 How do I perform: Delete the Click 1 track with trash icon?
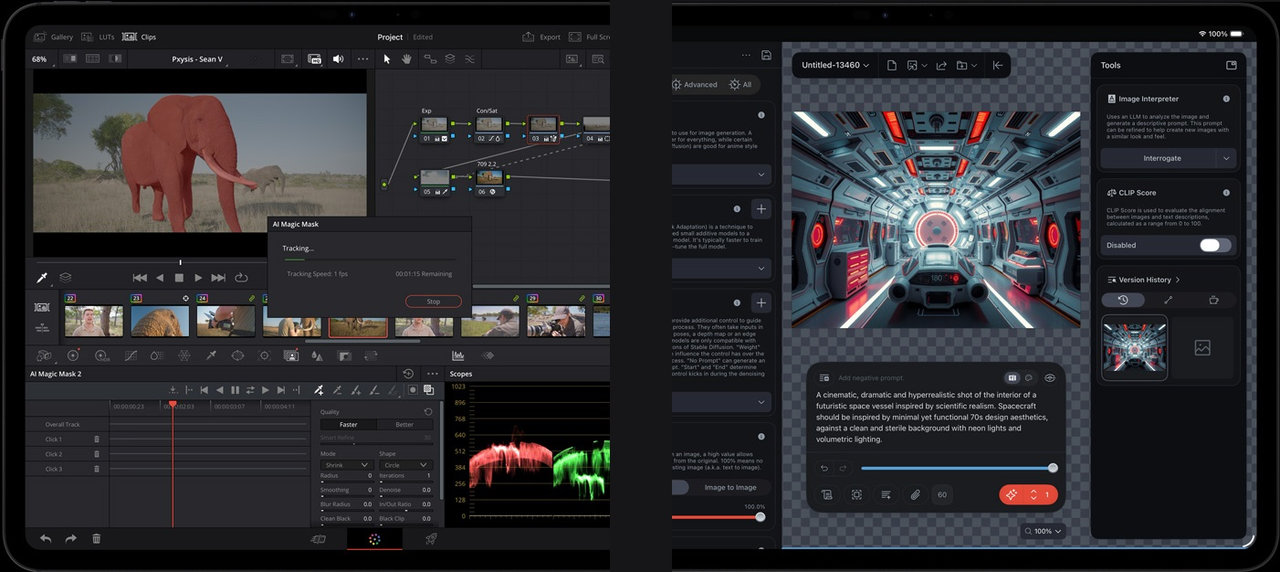coord(97,439)
